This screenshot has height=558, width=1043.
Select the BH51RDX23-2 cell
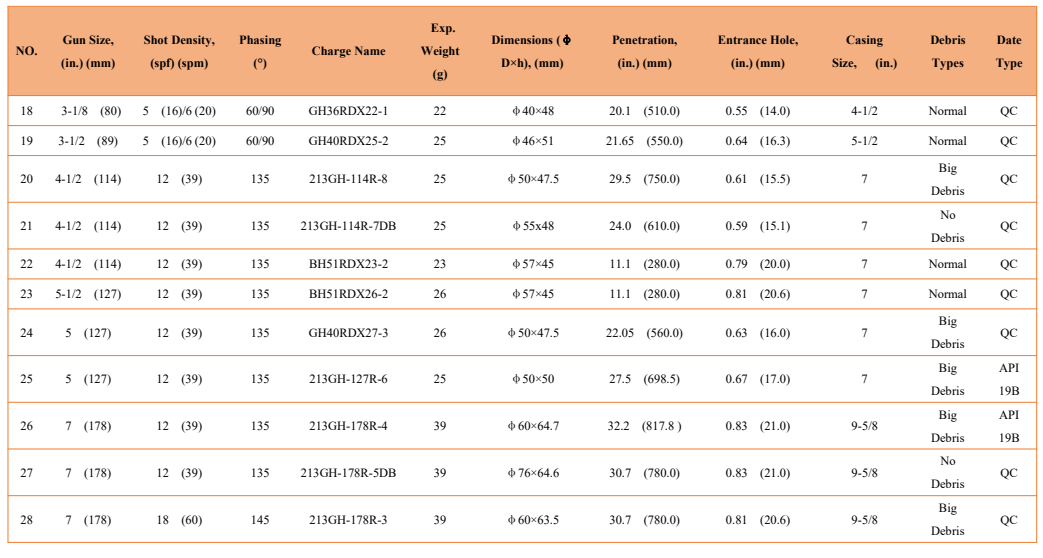[348, 264]
